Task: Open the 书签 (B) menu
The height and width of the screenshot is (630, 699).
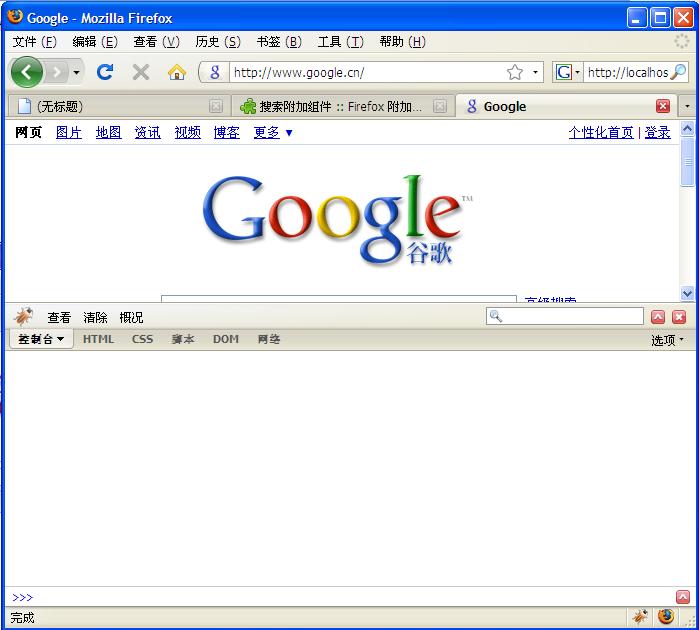Action: click(x=279, y=42)
